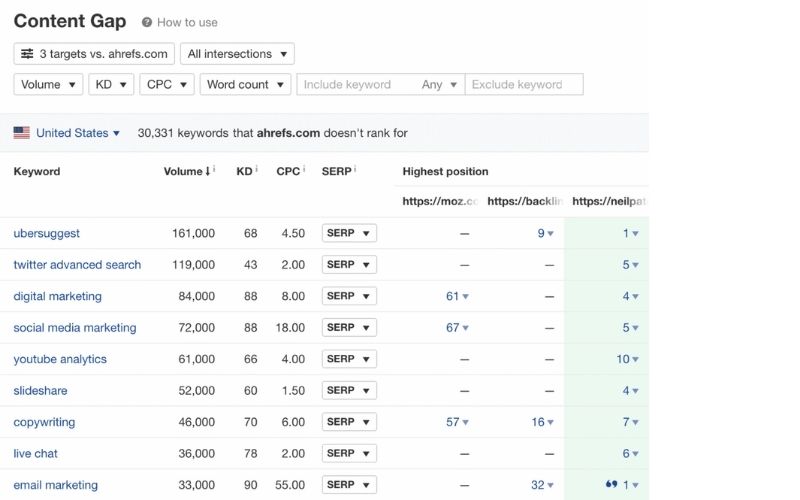800x500 pixels.
Task: Click the https://neilpat column header
Action: point(609,201)
